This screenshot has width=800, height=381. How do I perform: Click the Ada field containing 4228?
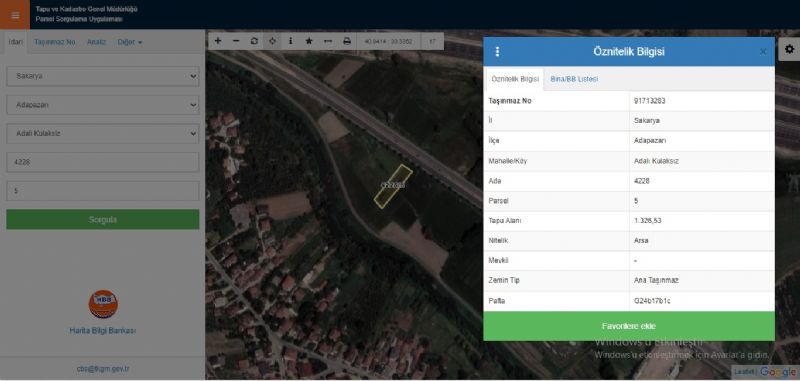(103, 162)
